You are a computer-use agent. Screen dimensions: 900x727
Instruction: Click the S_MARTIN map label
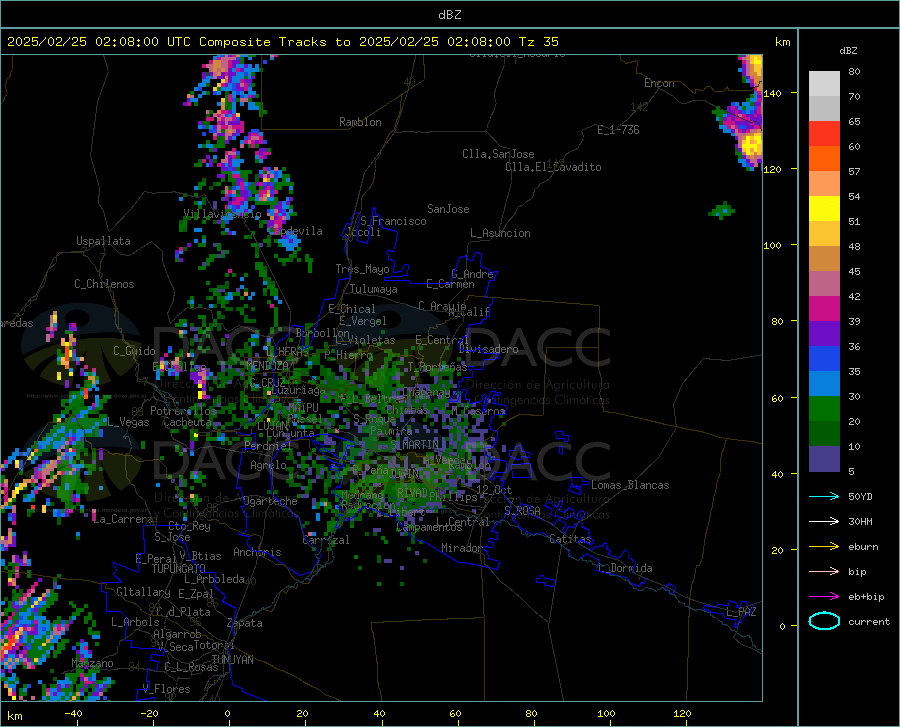click(x=415, y=444)
